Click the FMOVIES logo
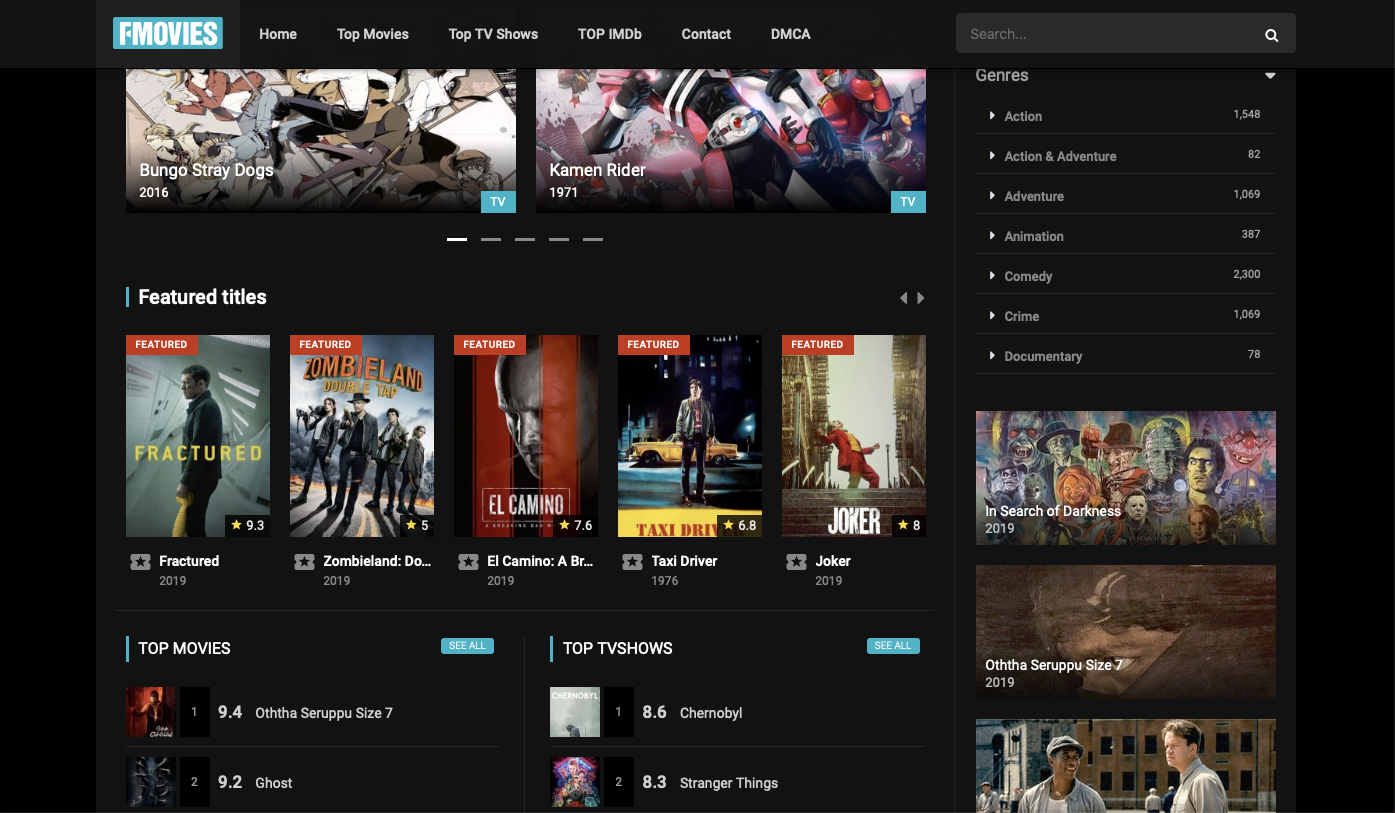This screenshot has height=813, width=1395. [168, 34]
